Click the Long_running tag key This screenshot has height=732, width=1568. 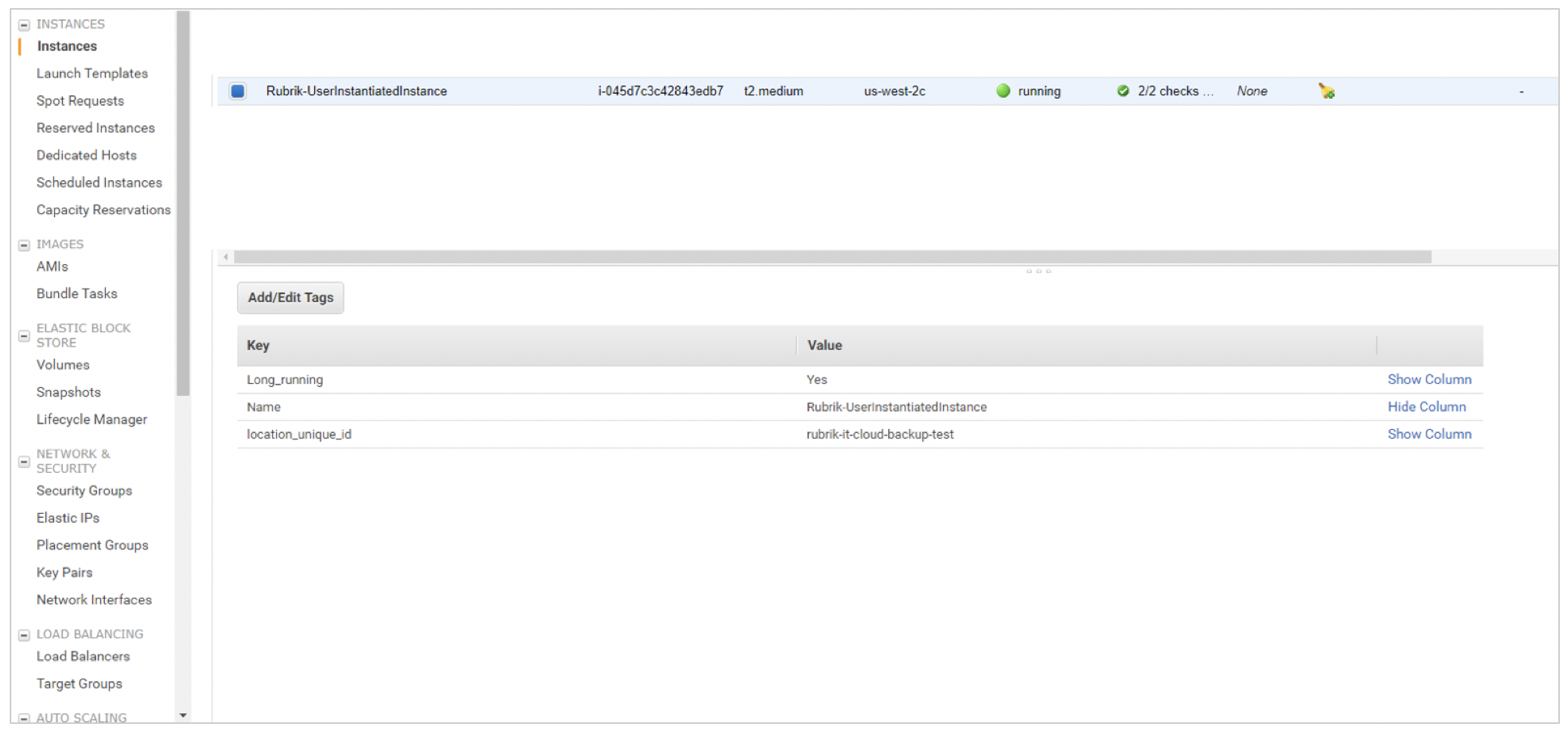pos(285,380)
